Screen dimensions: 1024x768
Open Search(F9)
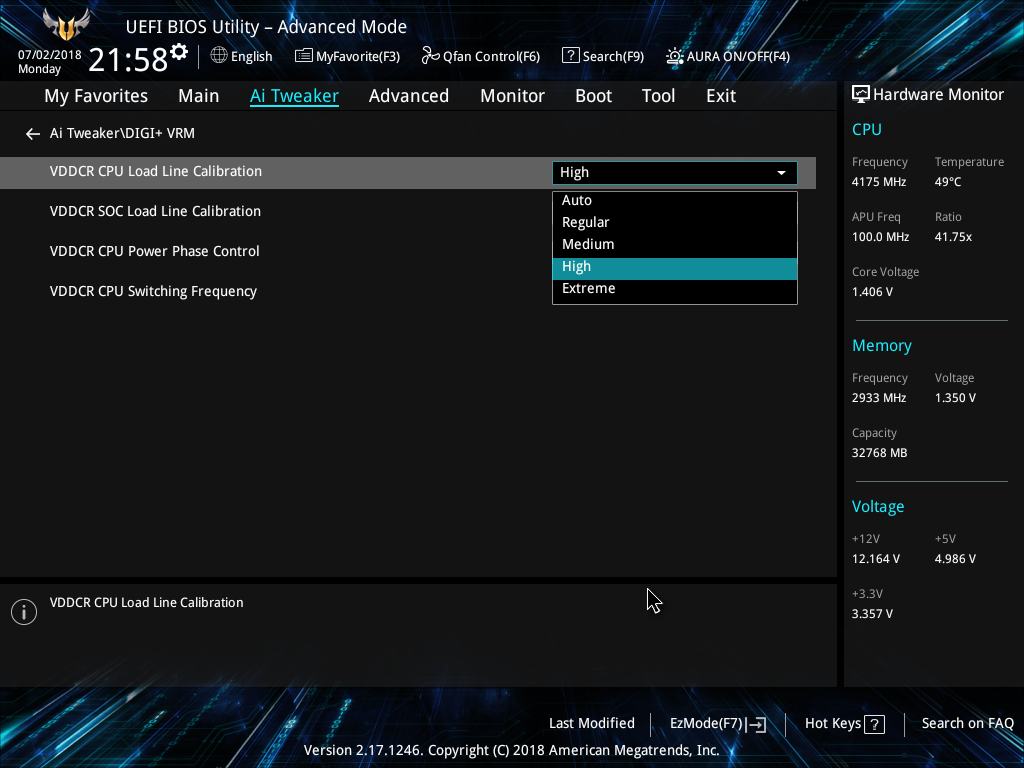[x=603, y=56]
